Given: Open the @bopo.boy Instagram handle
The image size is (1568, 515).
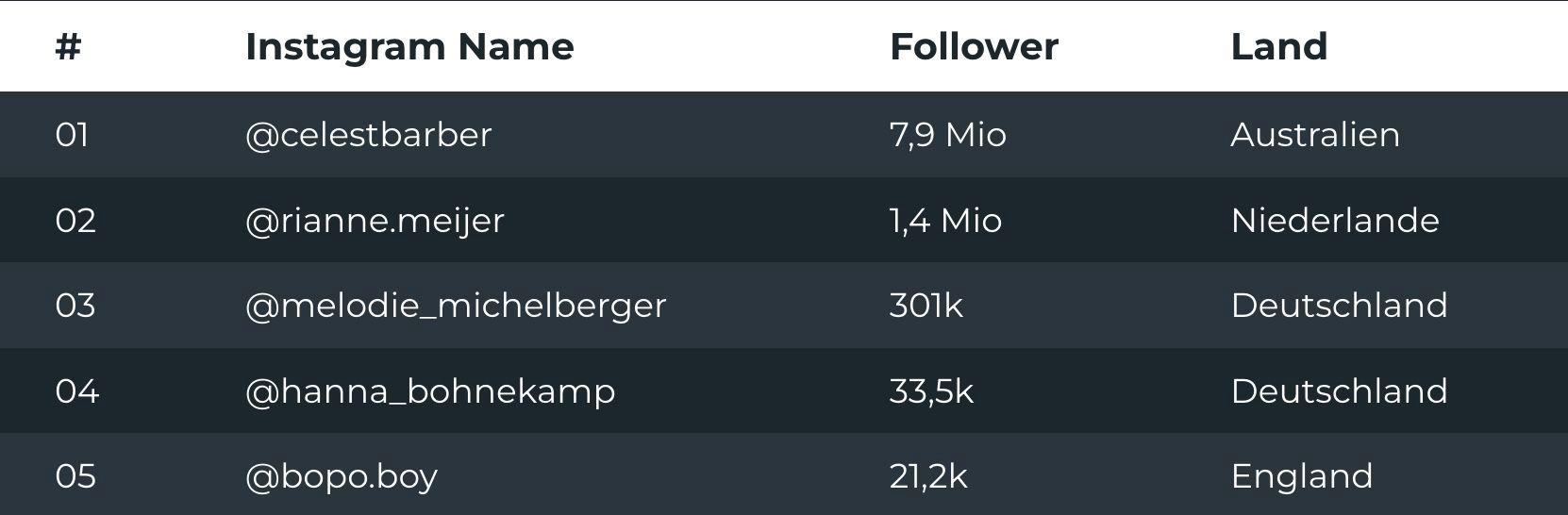Looking at the screenshot, I should click(x=342, y=476).
